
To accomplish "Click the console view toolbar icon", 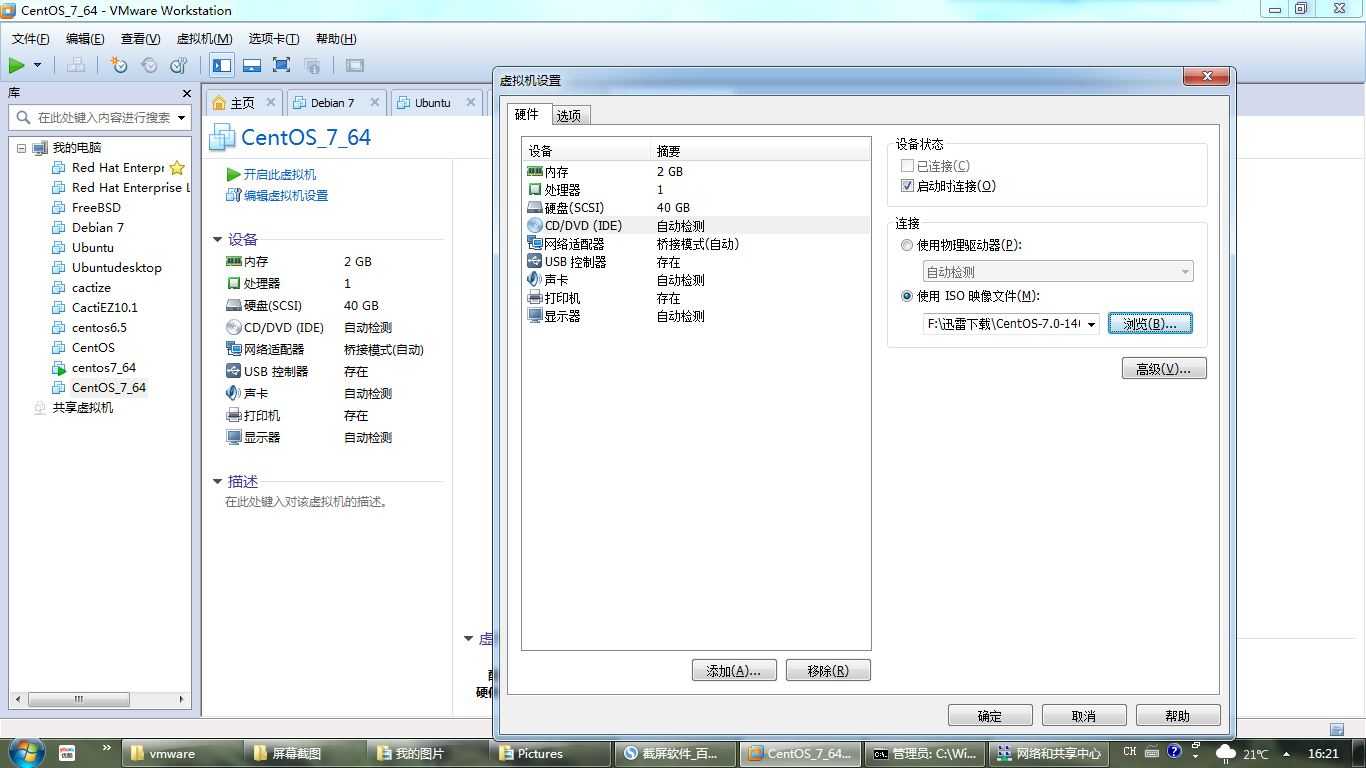I will 355,65.
